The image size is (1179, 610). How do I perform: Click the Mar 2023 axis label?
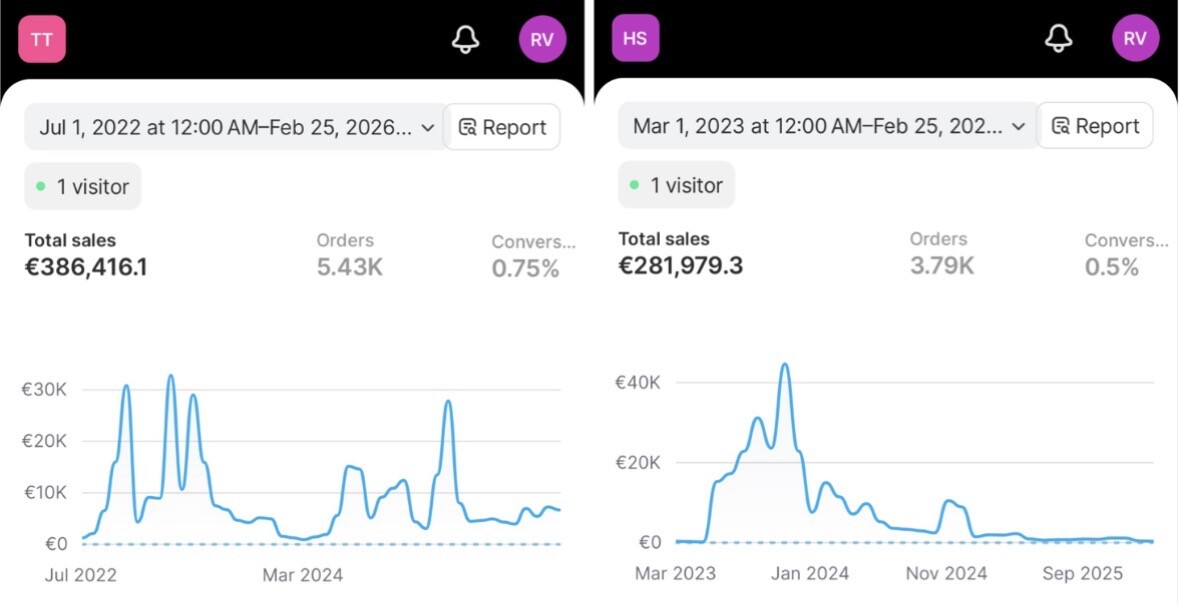point(674,574)
